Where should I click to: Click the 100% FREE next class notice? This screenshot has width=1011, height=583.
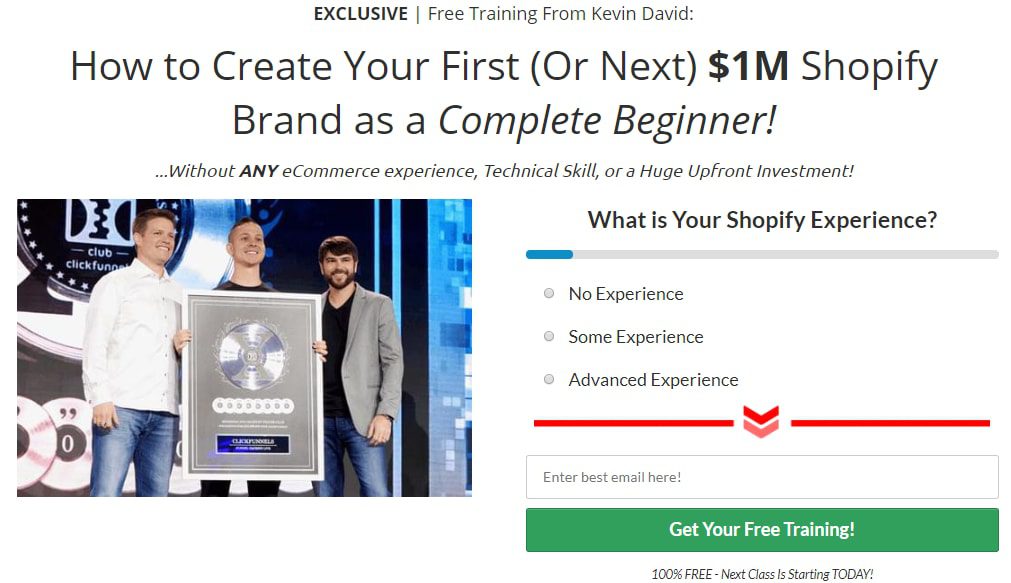click(762, 574)
